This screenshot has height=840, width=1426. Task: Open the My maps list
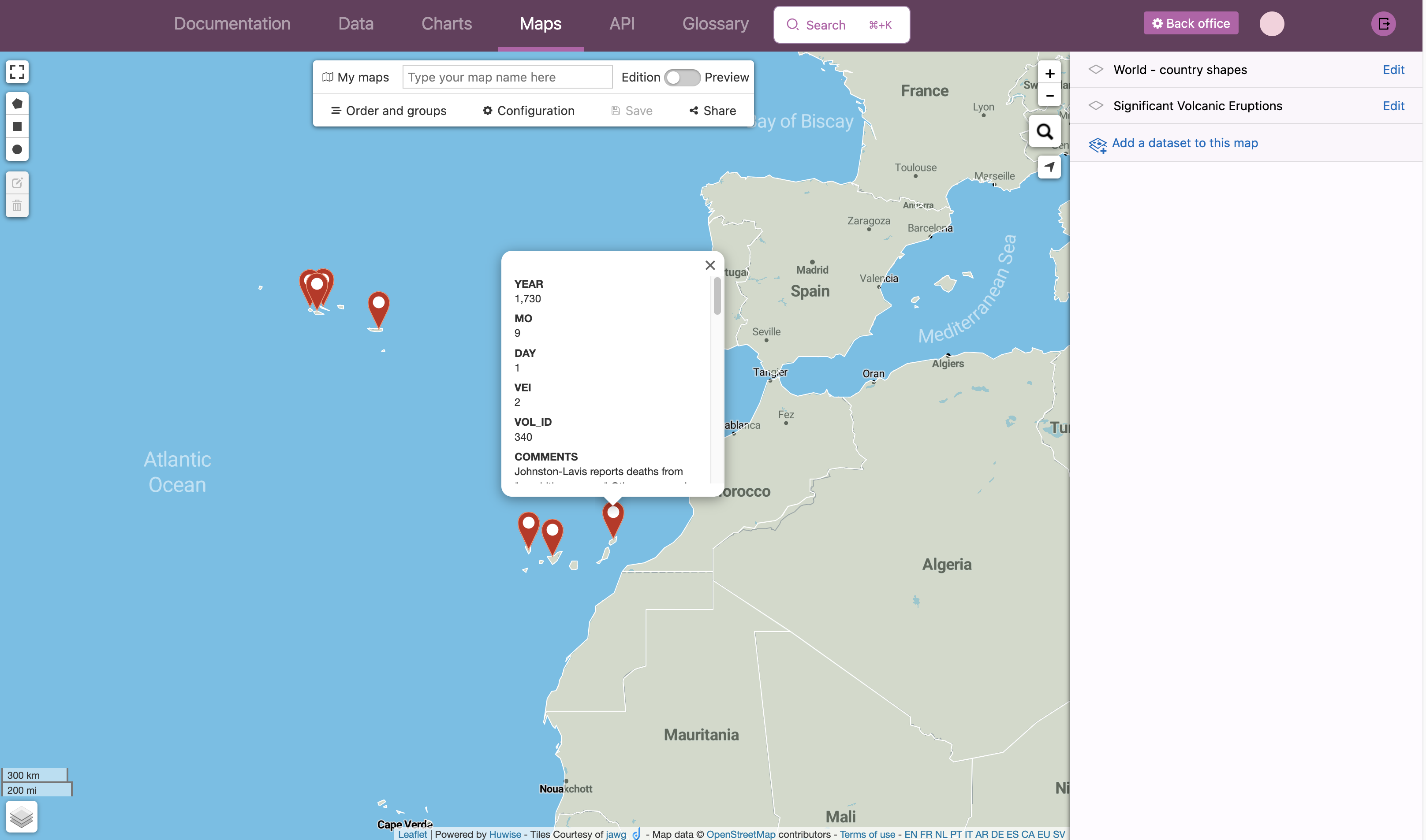pyautogui.click(x=356, y=78)
